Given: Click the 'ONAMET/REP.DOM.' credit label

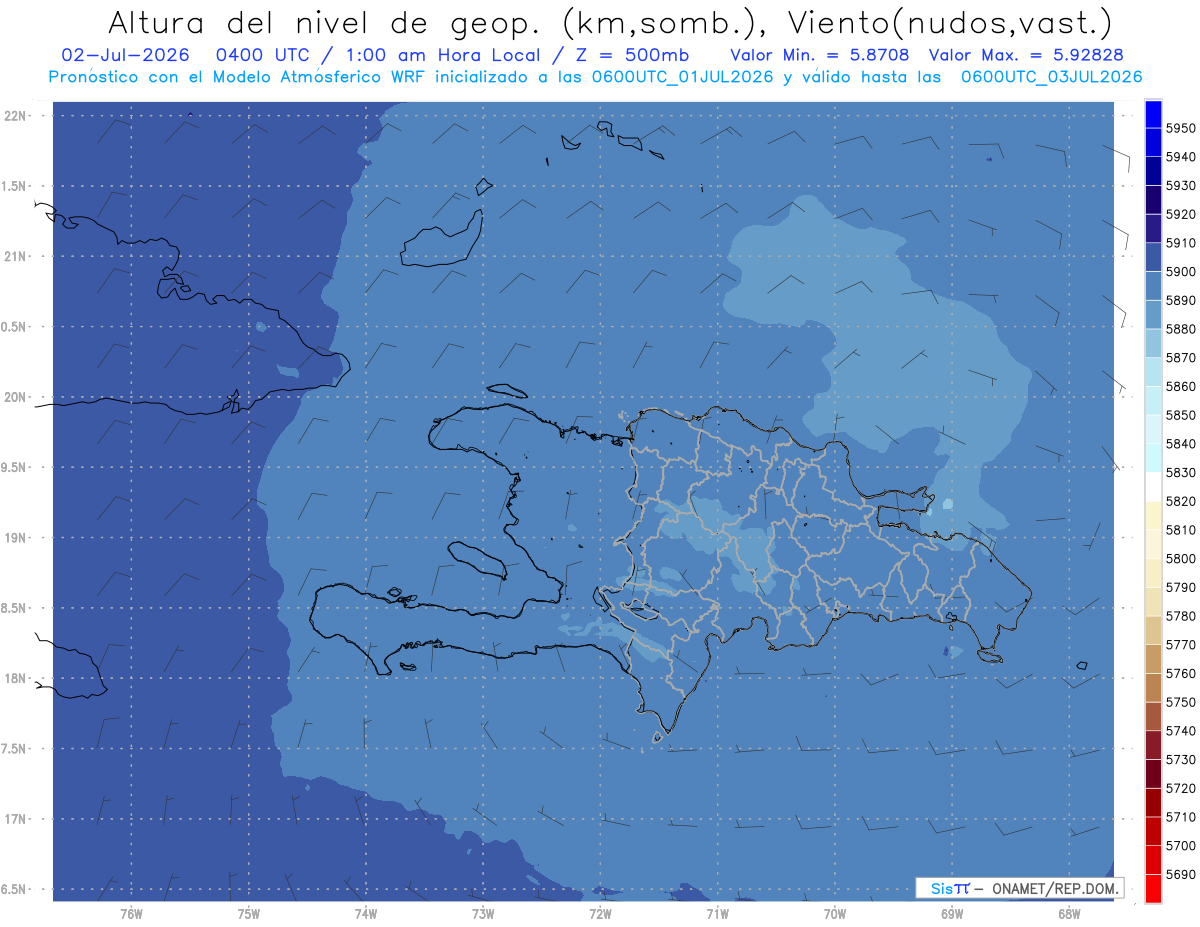Looking at the screenshot, I should point(1056,888).
